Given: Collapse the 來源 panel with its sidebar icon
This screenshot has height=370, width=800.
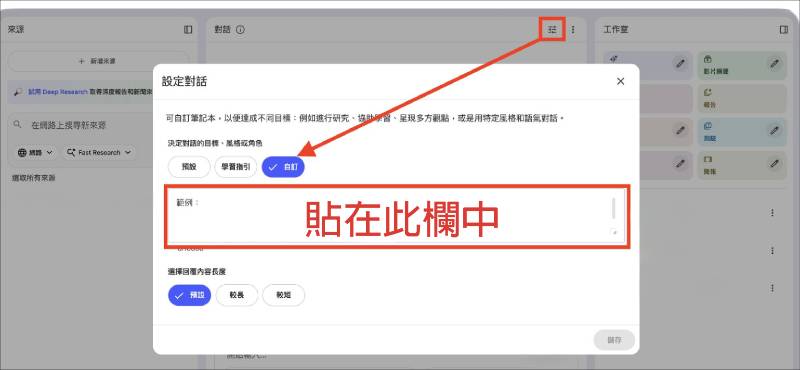Looking at the screenshot, I should [x=188, y=30].
